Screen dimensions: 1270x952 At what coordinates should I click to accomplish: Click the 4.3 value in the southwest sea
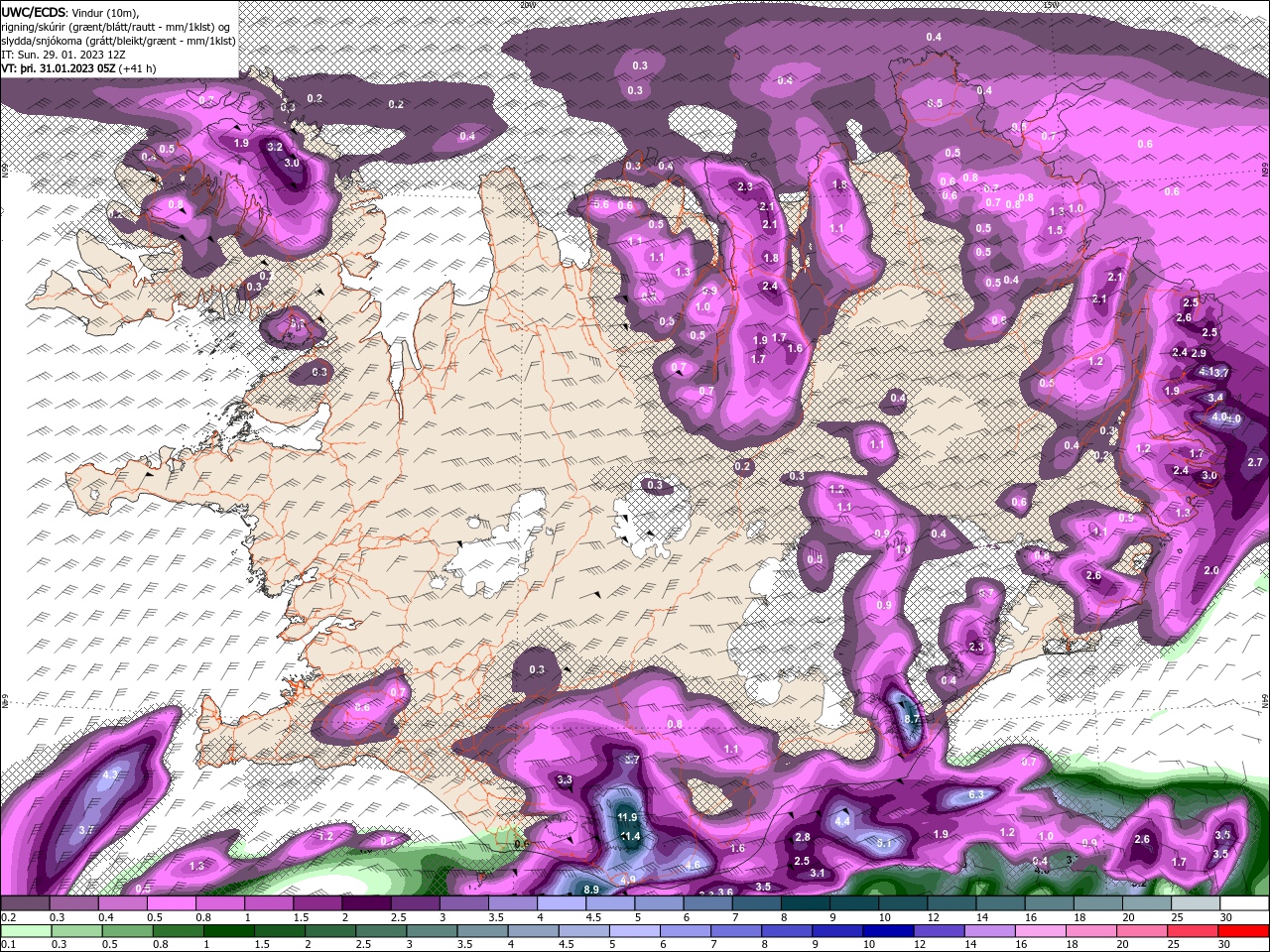(x=110, y=774)
